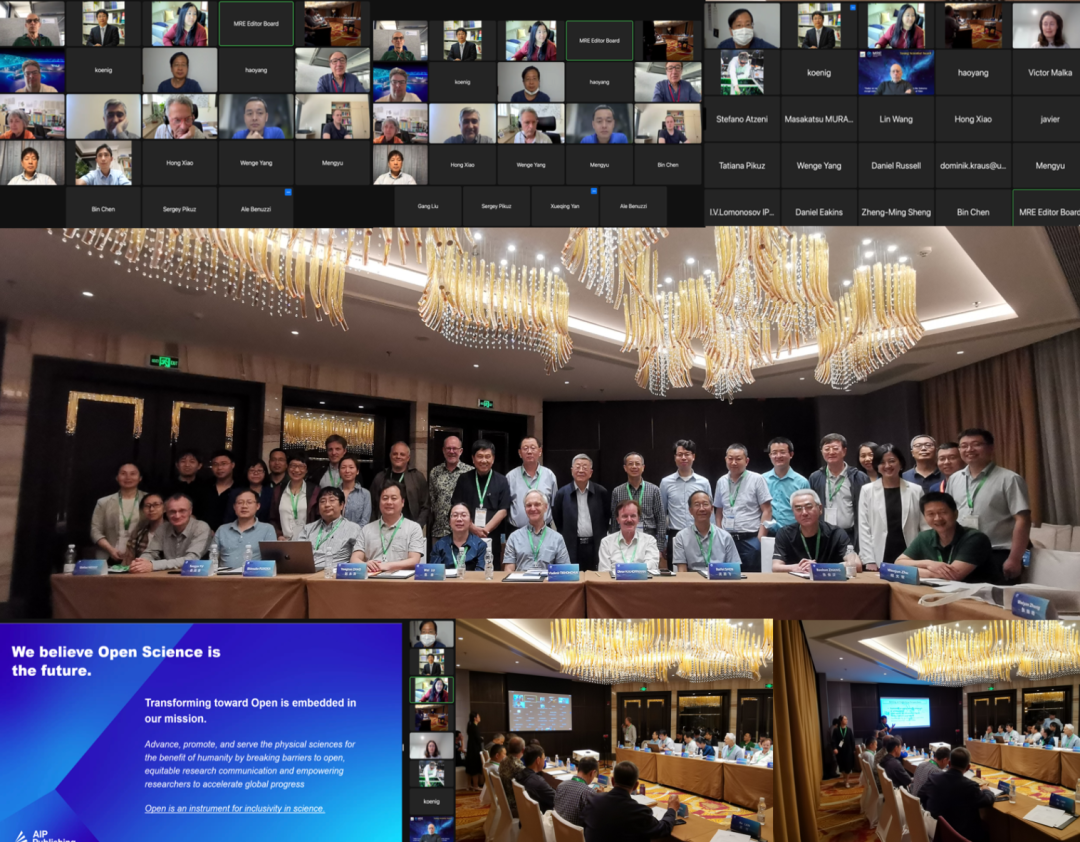
Task: Pick the "Daniel Eakins" participant tile
Action: 818,212
